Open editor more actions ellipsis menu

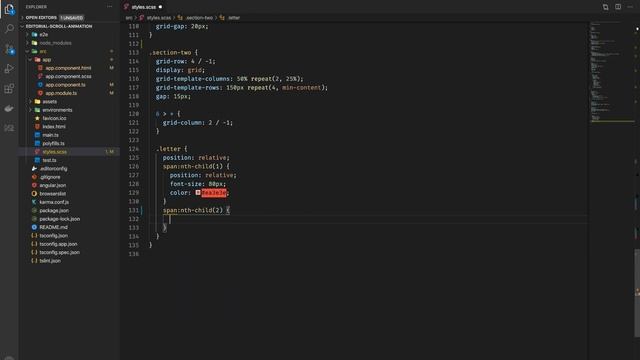[630, 7]
